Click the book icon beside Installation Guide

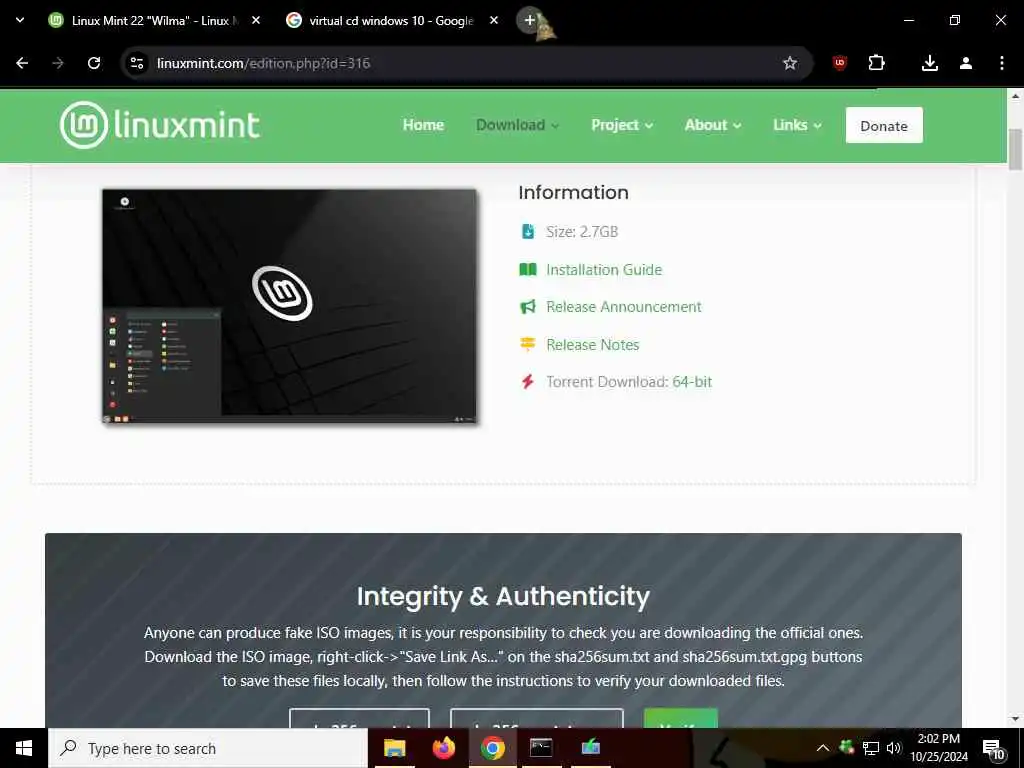coord(528,270)
